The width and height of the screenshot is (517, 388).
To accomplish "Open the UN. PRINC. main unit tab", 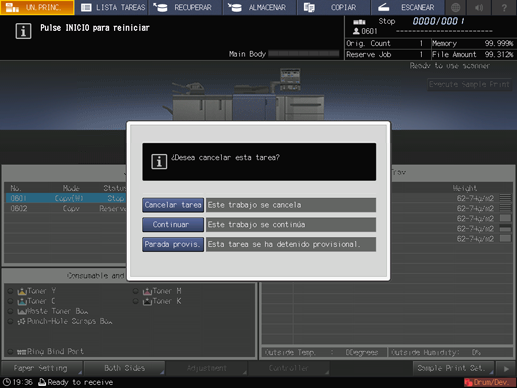I will 37,7.
